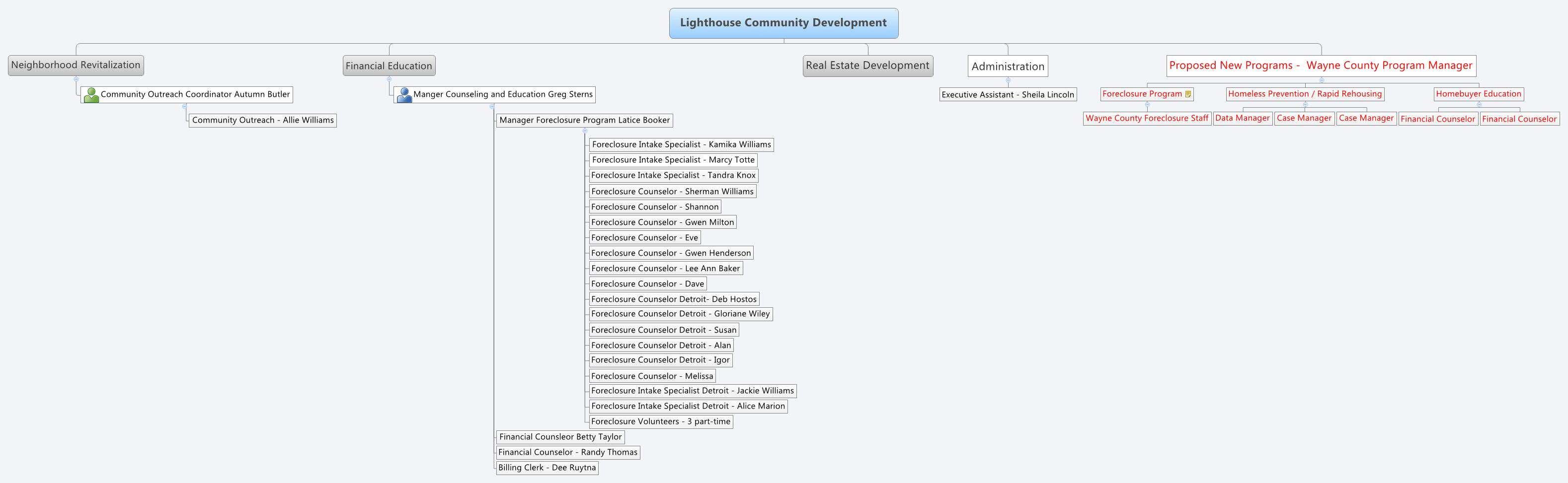
Task: Select Foreclosure Counselor - Melissa
Action: 652,377
